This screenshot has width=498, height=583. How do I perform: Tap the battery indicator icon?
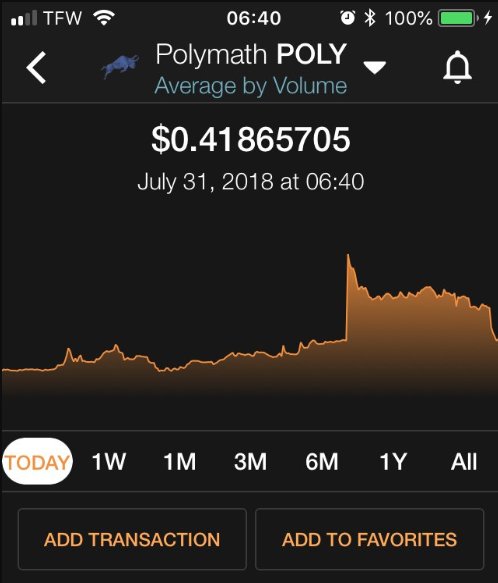click(x=457, y=18)
